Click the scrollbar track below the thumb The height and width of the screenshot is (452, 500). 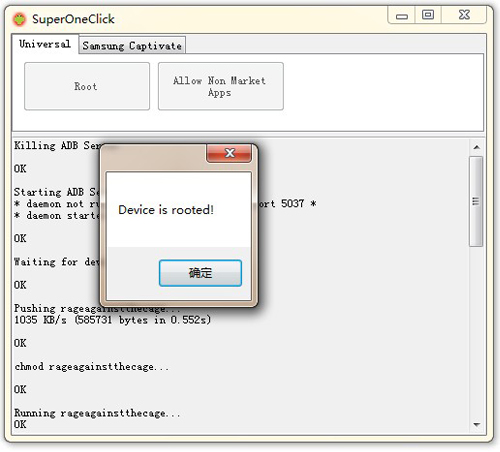coord(476,332)
